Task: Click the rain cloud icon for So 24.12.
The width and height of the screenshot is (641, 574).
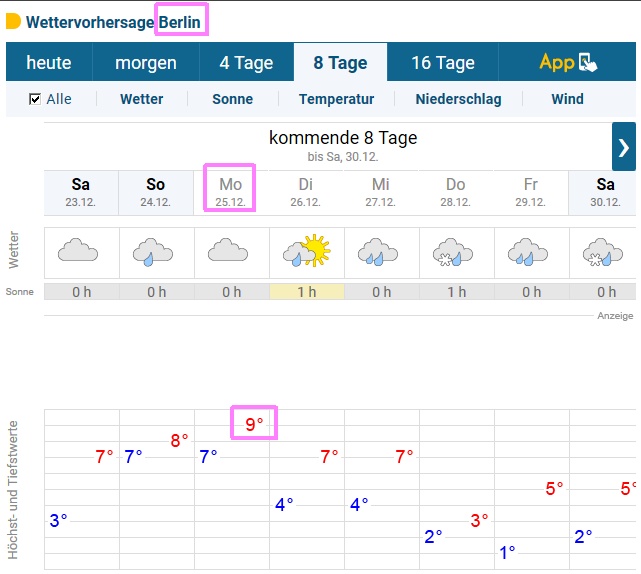Action: (x=153, y=252)
